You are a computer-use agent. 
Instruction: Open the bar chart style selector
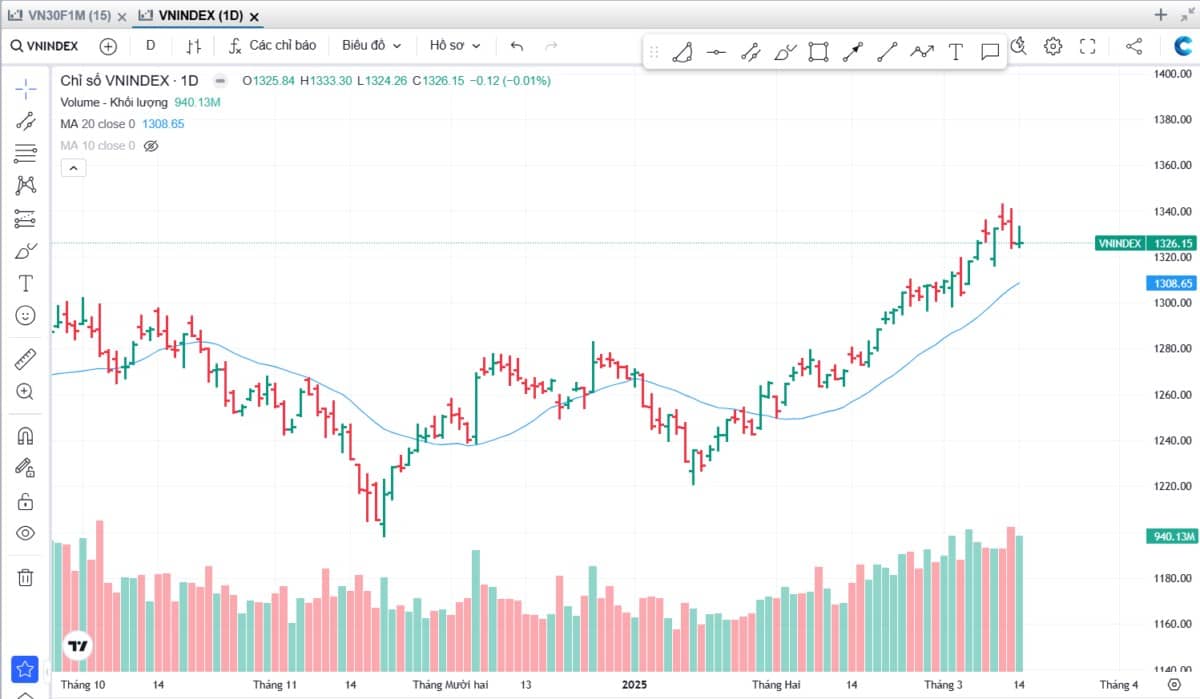pos(195,46)
